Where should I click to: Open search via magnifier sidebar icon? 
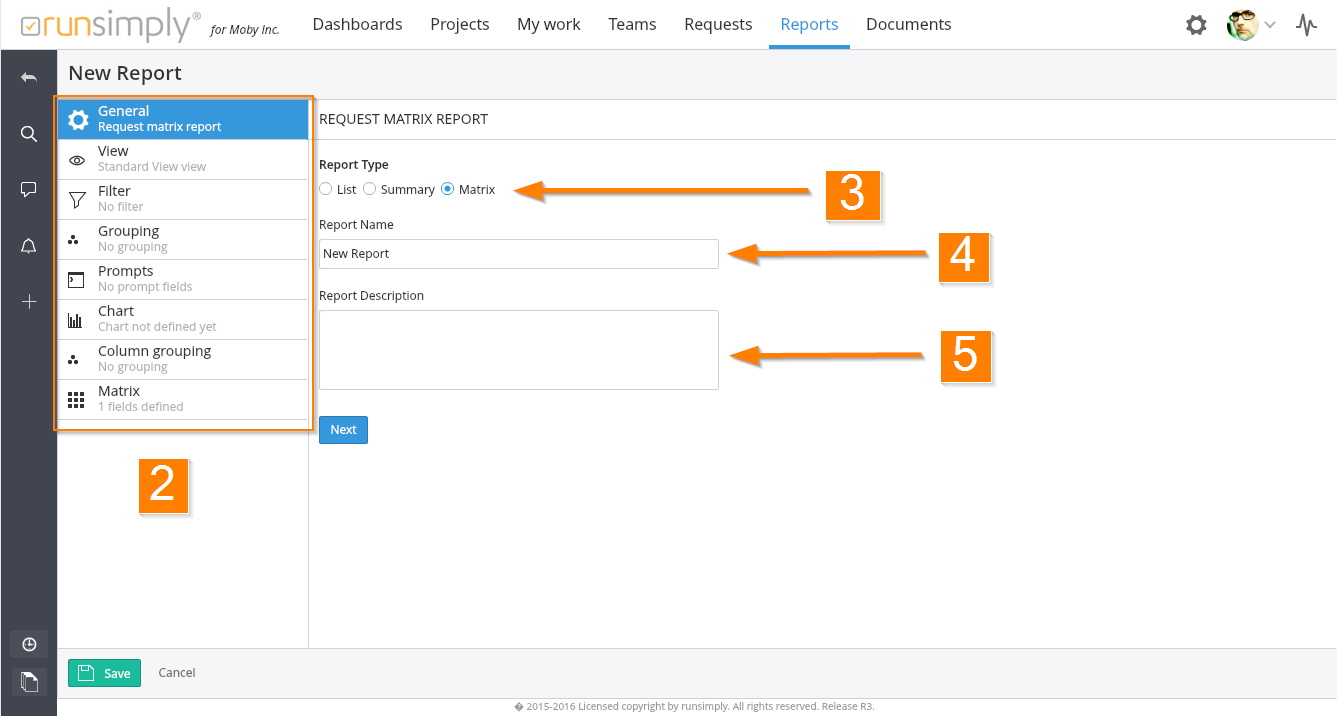[x=29, y=134]
